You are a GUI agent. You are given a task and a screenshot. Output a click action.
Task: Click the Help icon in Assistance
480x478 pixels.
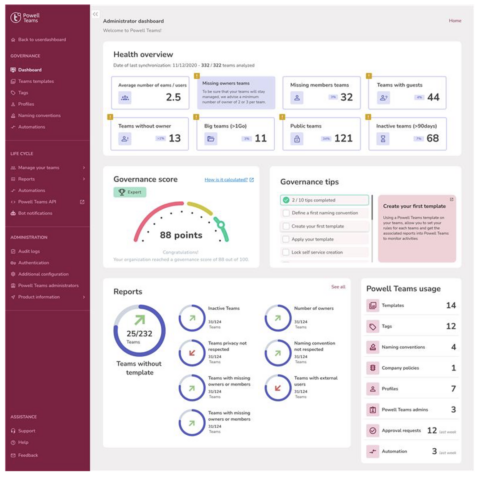13,443
